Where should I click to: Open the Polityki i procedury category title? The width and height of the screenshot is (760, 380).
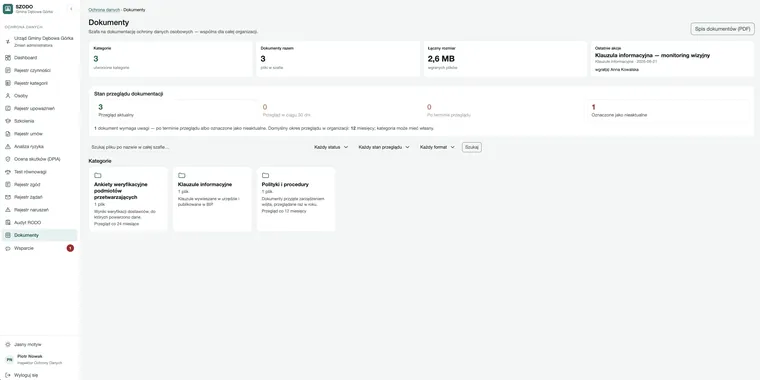[285, 184]
